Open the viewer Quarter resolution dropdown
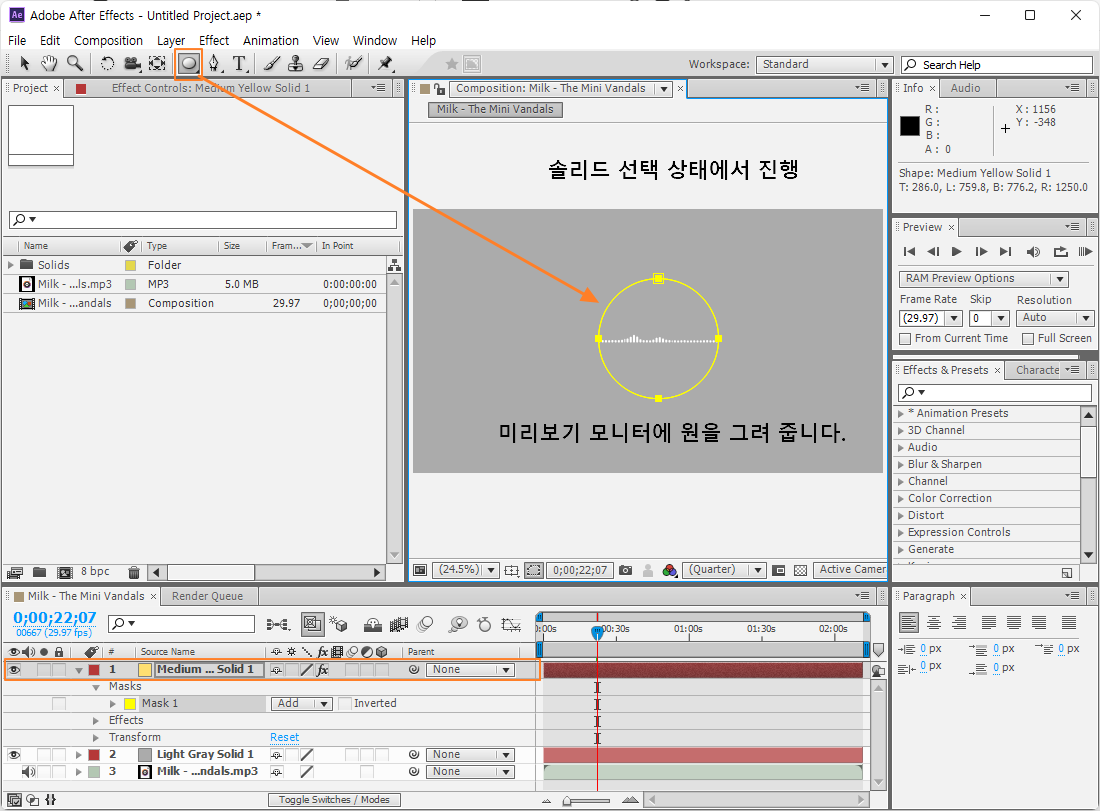 pos(723,570)
